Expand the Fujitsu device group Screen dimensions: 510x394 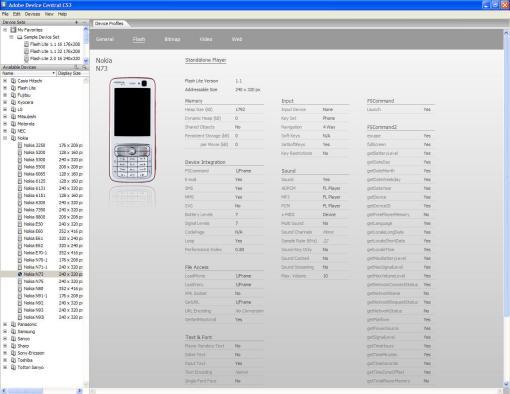tap(5, 95)
